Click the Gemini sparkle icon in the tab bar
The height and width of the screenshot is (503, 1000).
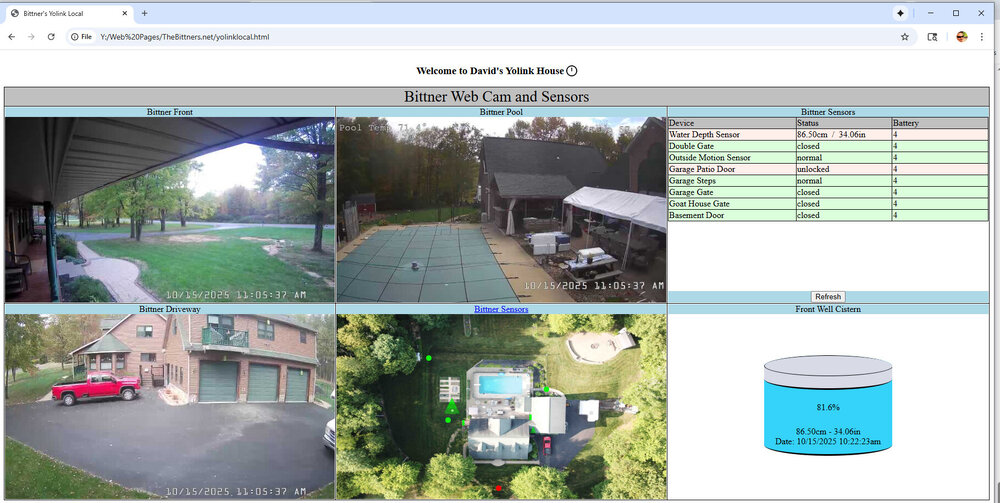[x=900, y=13]
